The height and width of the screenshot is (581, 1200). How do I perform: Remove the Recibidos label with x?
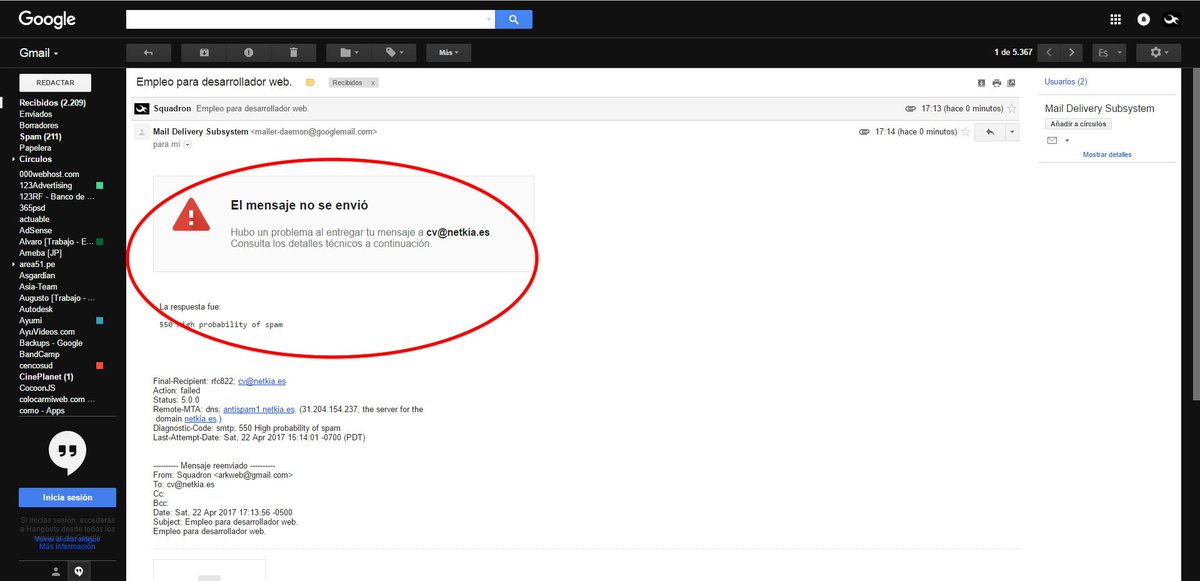(373, 83)
